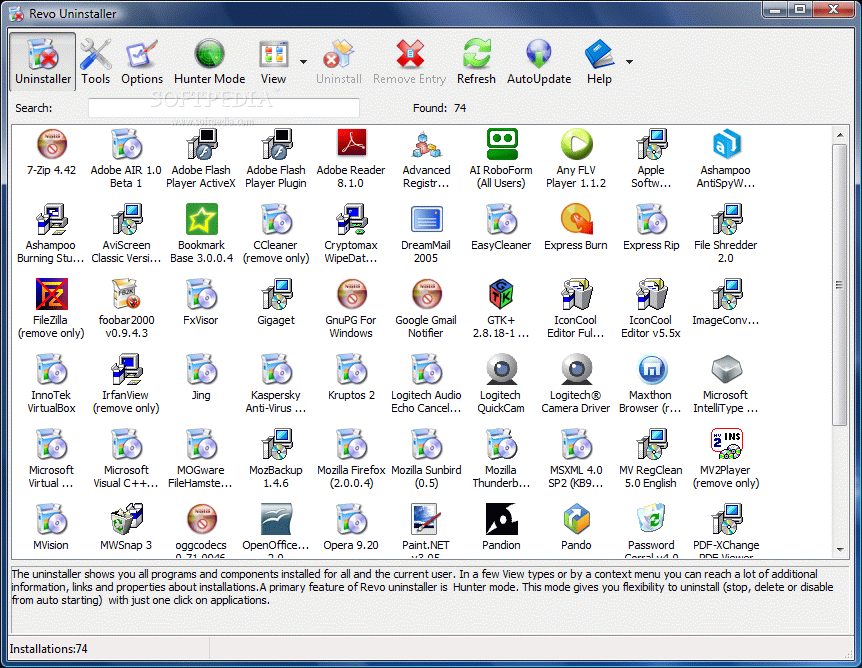Open the Options dialog
Image resolution: width=862 pixels, height=668 pixels.
(142, 62)
